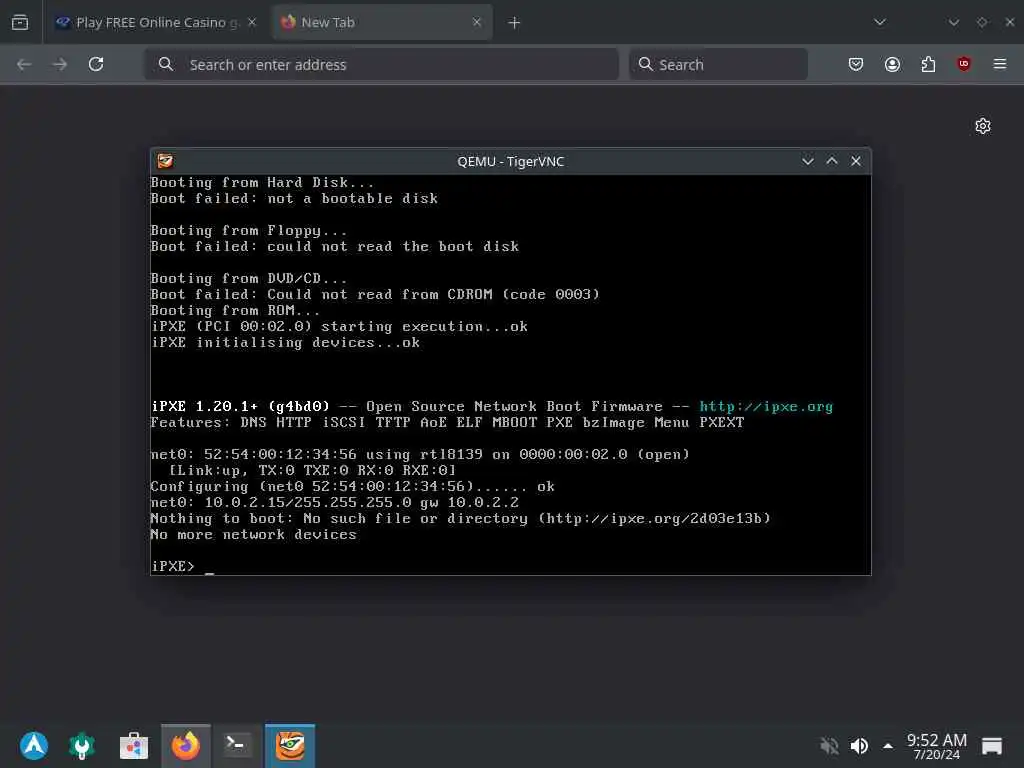Click the http://ipxe.org link in console
This screenshot has height=768, width=1024.
766,406
